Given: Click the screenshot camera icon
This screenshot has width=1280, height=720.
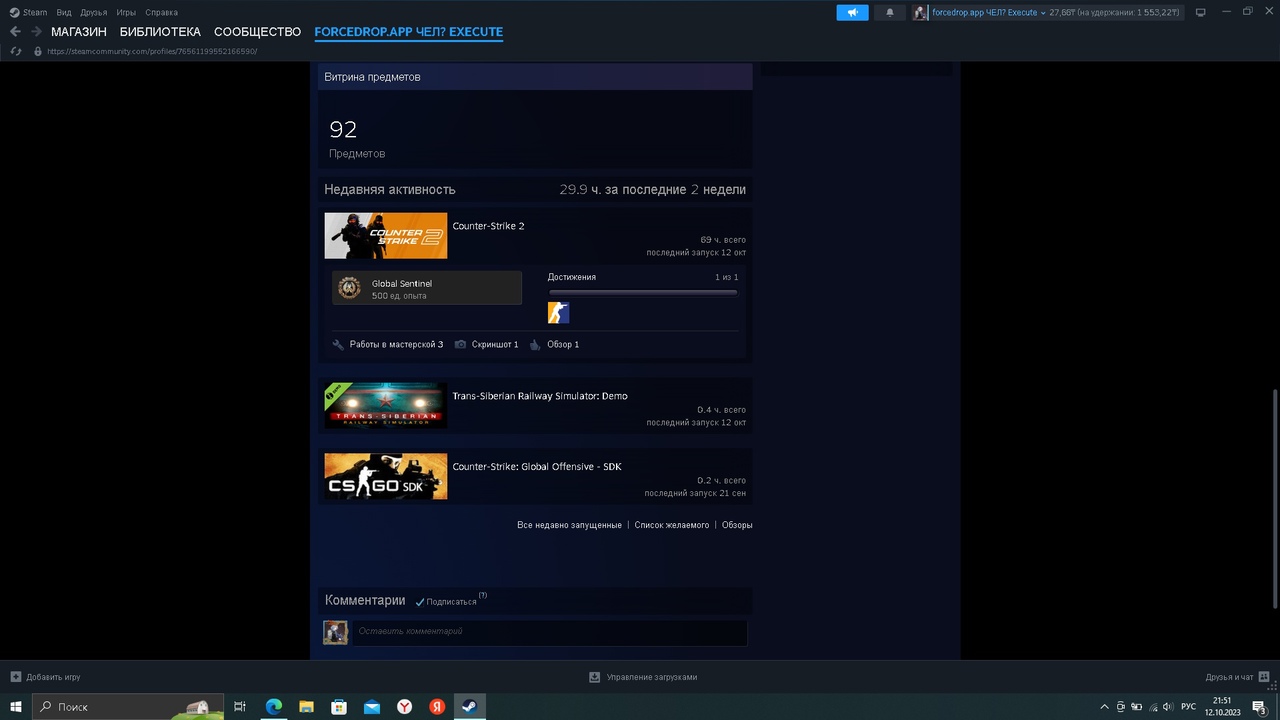Looking at the screenshot, I should point(460,344).
